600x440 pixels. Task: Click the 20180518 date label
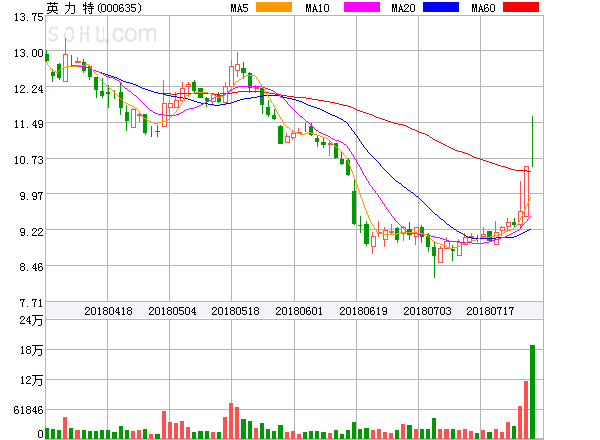pyautogui.click(x=235, y=311)
